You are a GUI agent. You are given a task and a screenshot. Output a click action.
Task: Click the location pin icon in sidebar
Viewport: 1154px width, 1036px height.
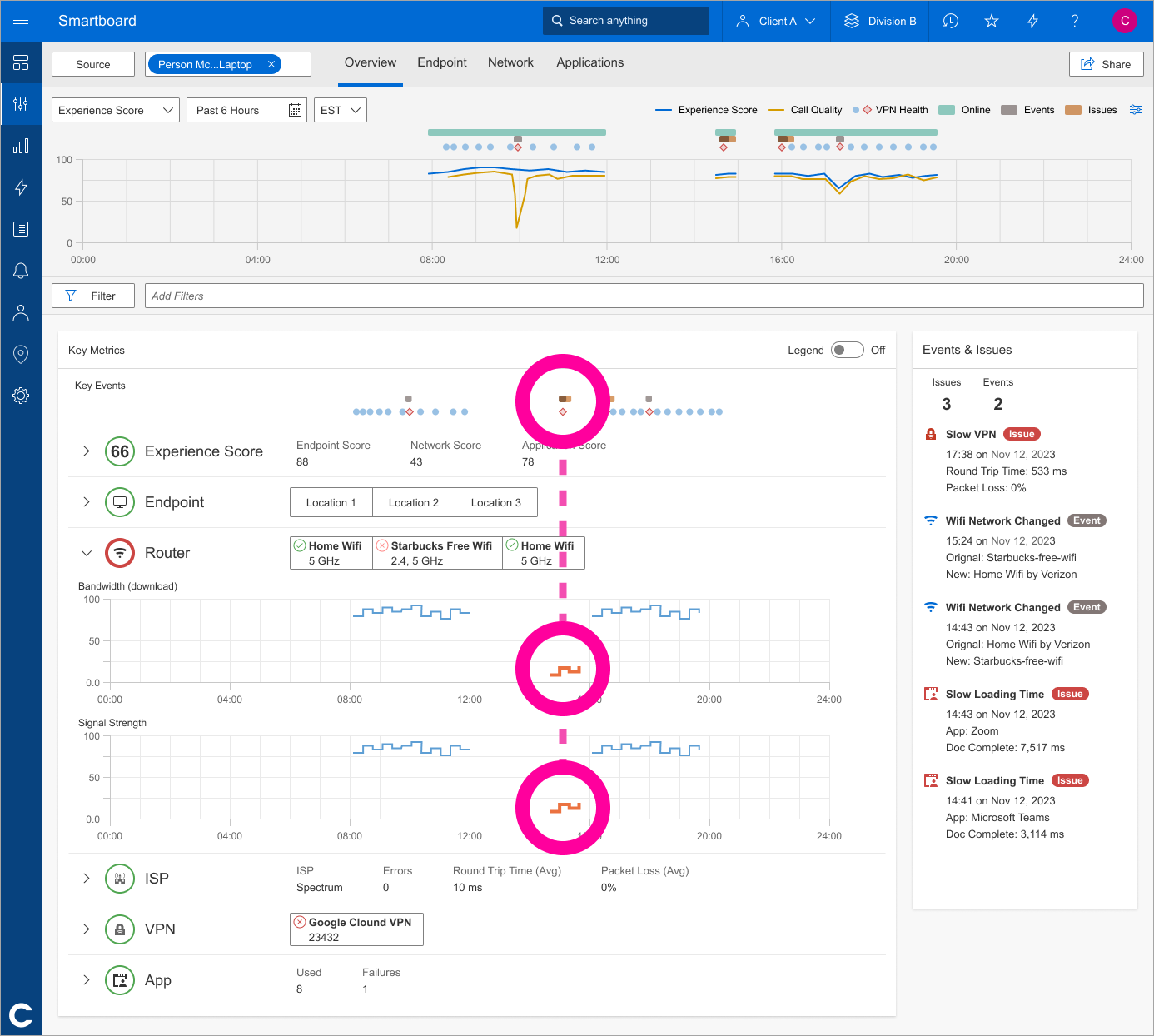coord(22,354)
